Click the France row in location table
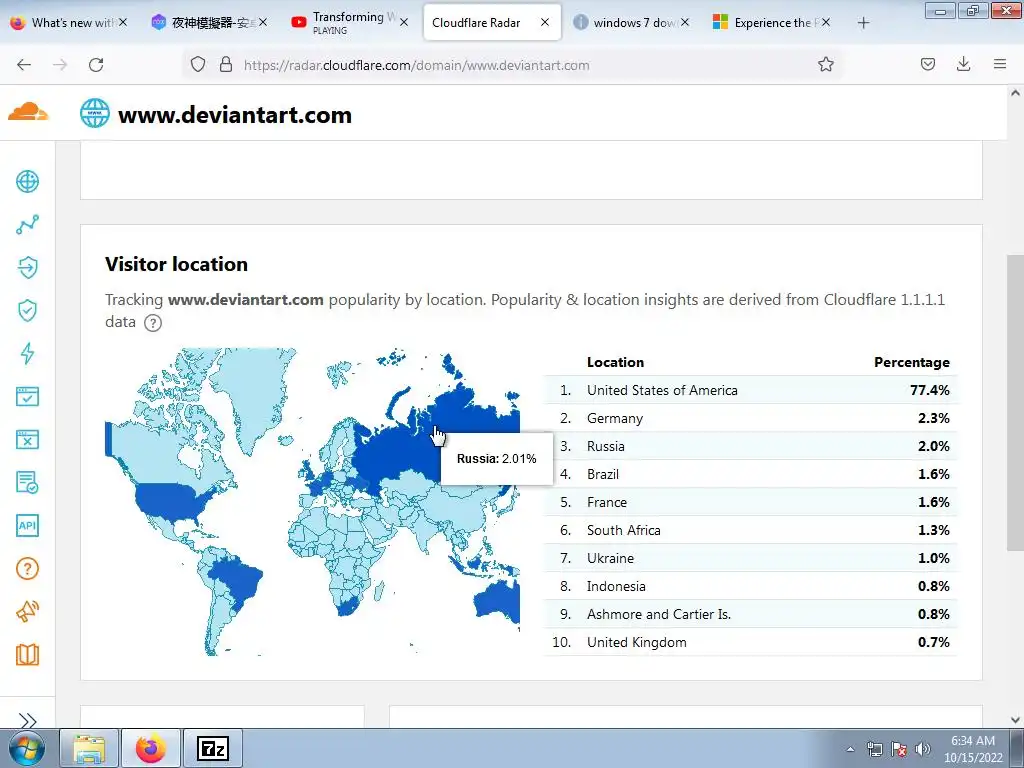 point(751,502)
